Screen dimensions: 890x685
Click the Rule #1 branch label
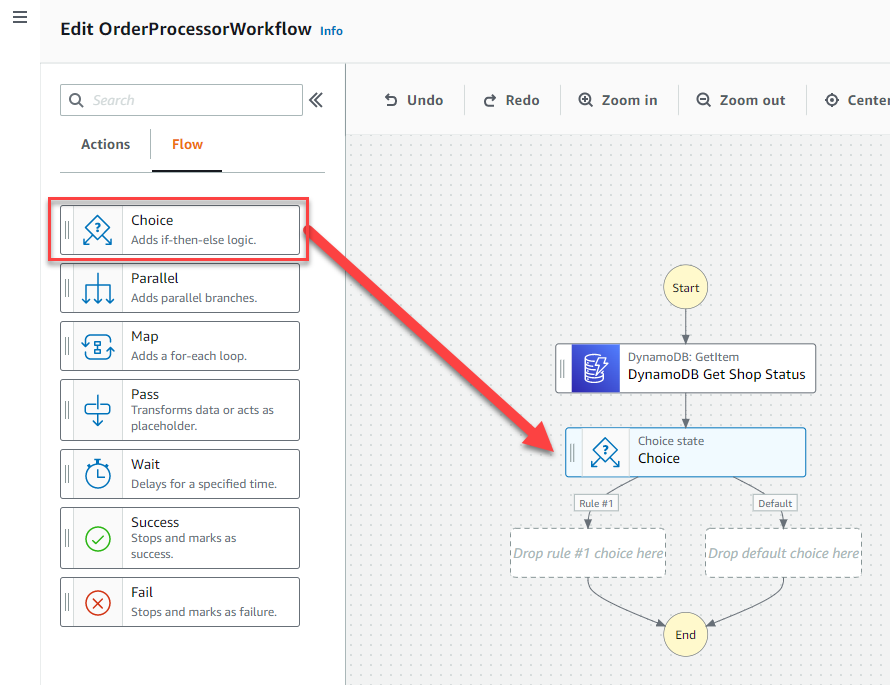point(596,503)
